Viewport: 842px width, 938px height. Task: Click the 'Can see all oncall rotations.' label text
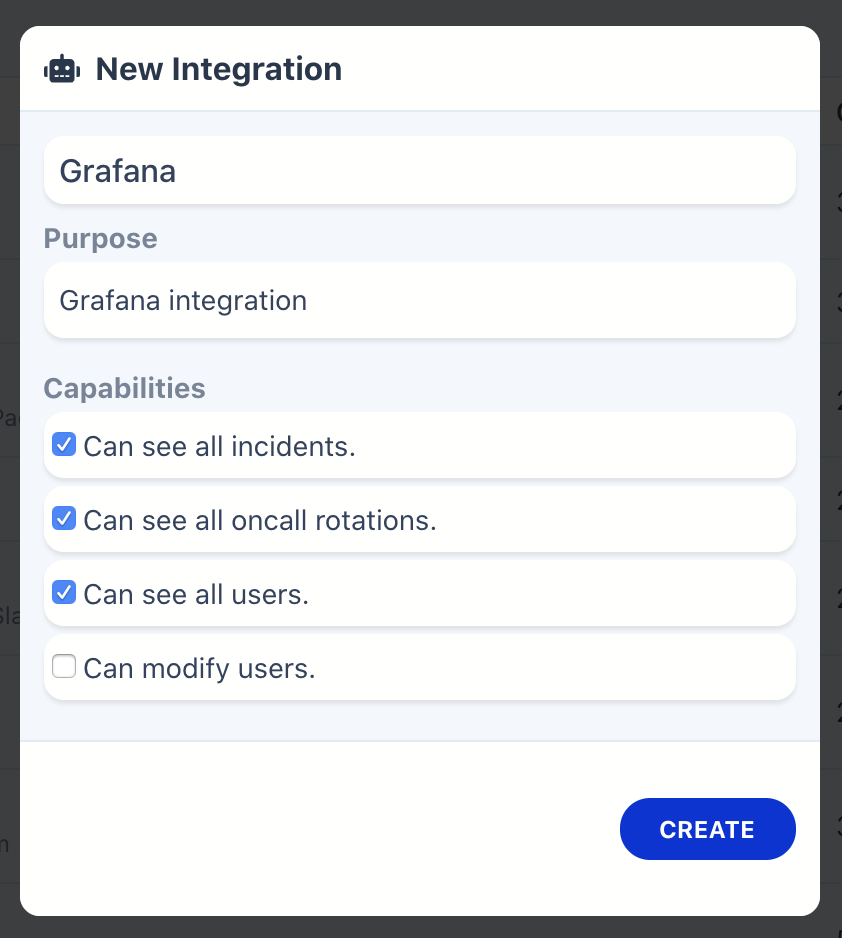[x=260, y=520]
